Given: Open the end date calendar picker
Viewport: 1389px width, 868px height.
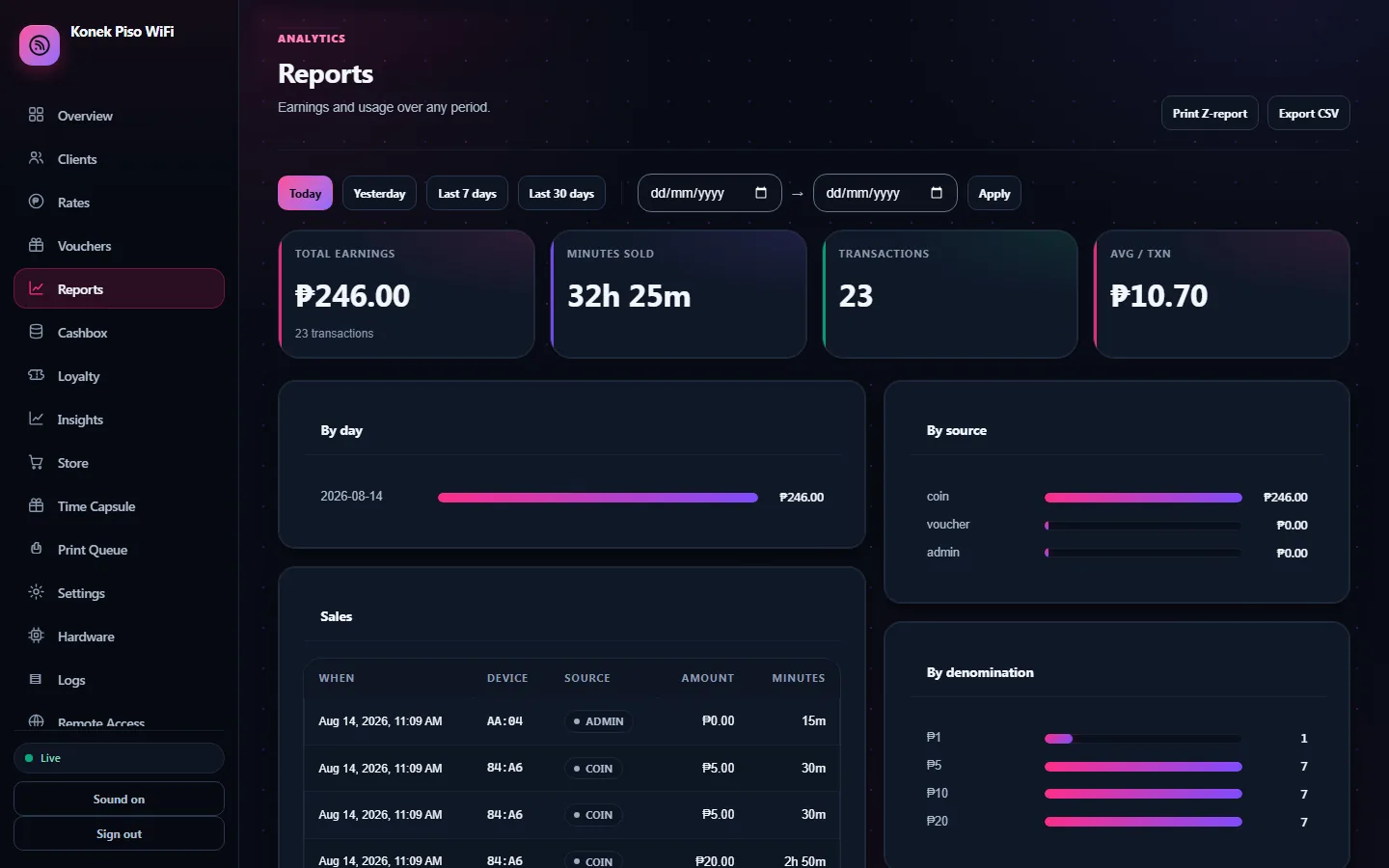Looking at the screenshot, I should click(937, 193).
